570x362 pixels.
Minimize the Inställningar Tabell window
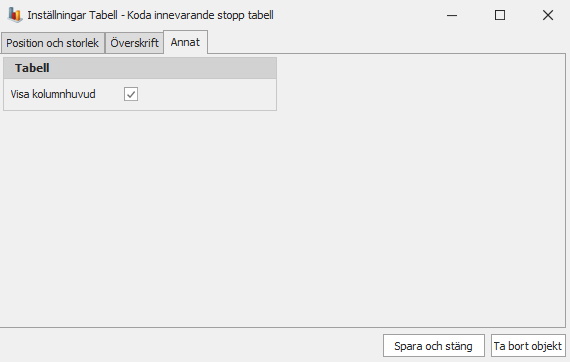452,15
